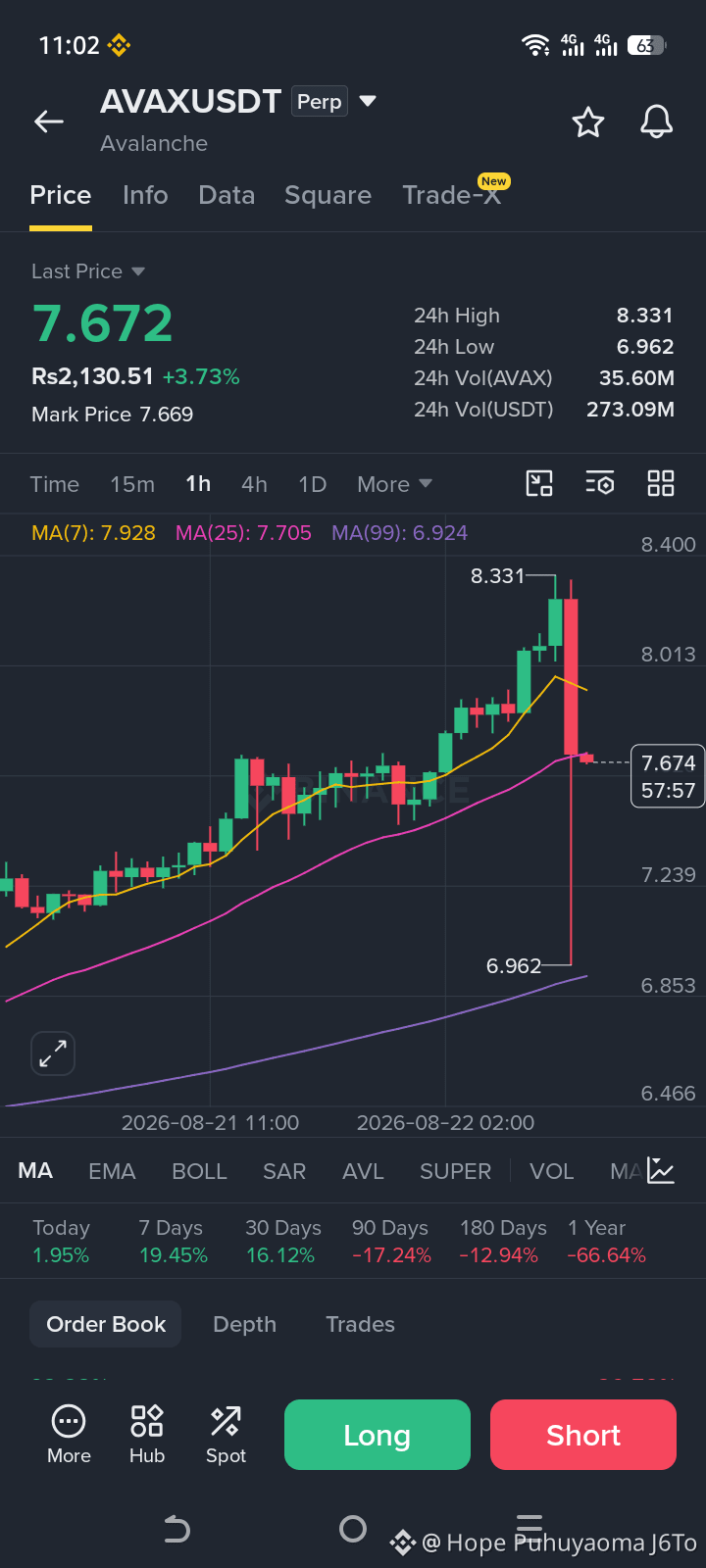Image resolution: width=706 pixels, height=1568 pixels.
Task: Select the BOLL indicator
Action: point(199,1171)
